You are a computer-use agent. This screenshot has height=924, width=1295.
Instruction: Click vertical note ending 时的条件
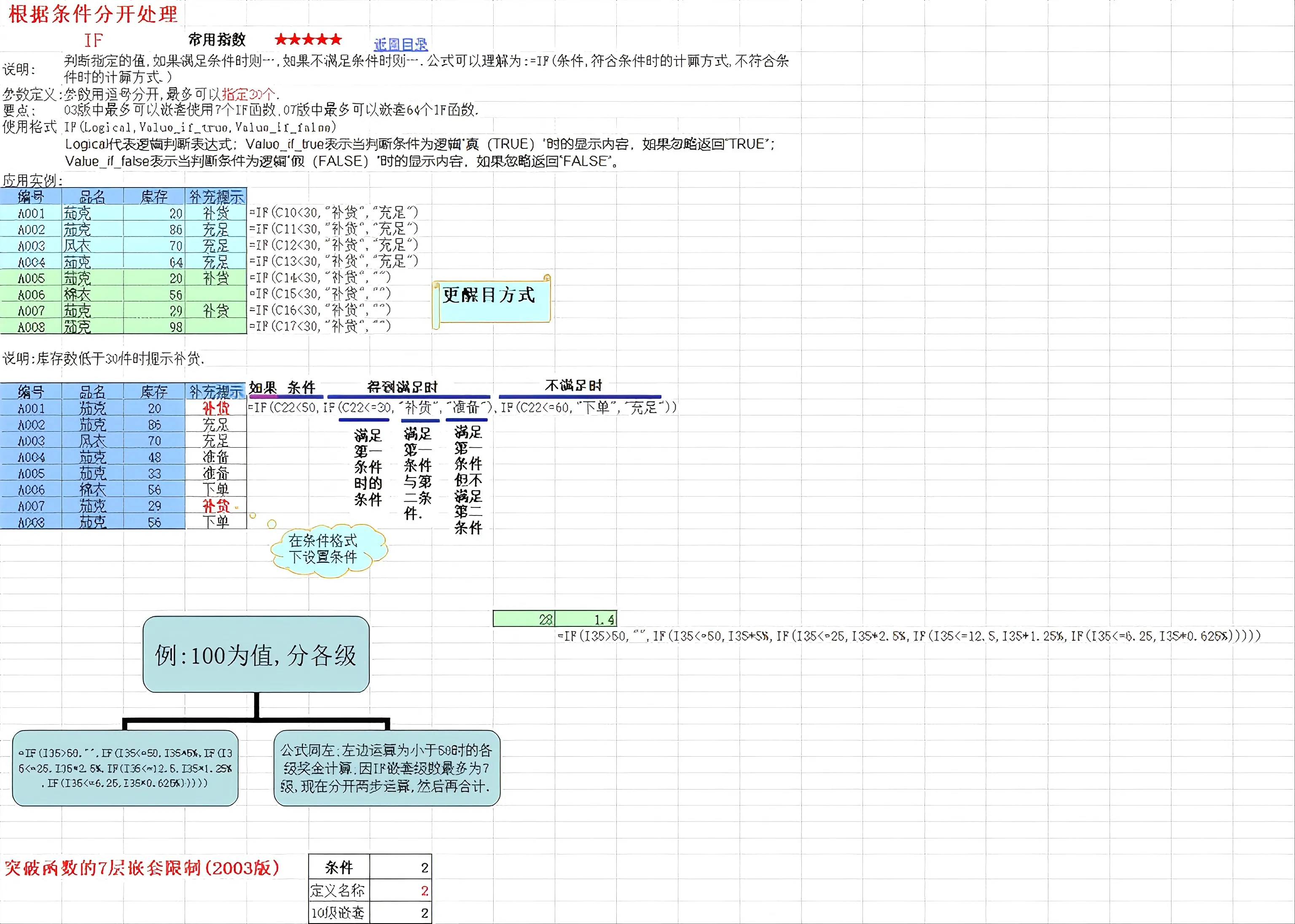click(368, 467)
